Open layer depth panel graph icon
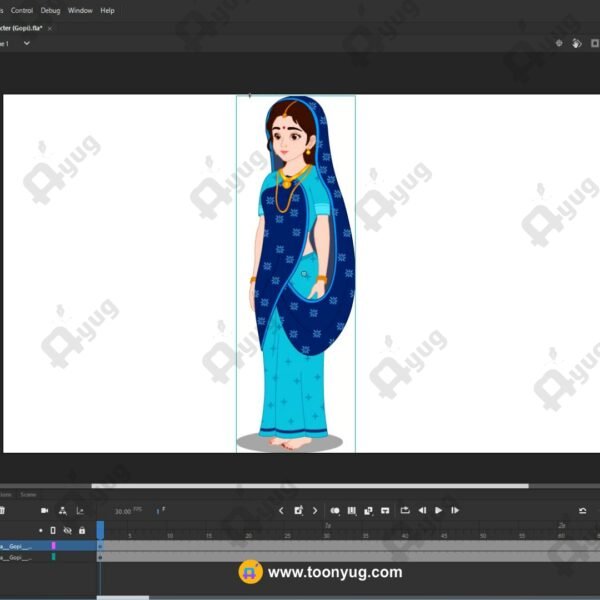The height and width of the screenshot is (600, 600). pos(80,510)
